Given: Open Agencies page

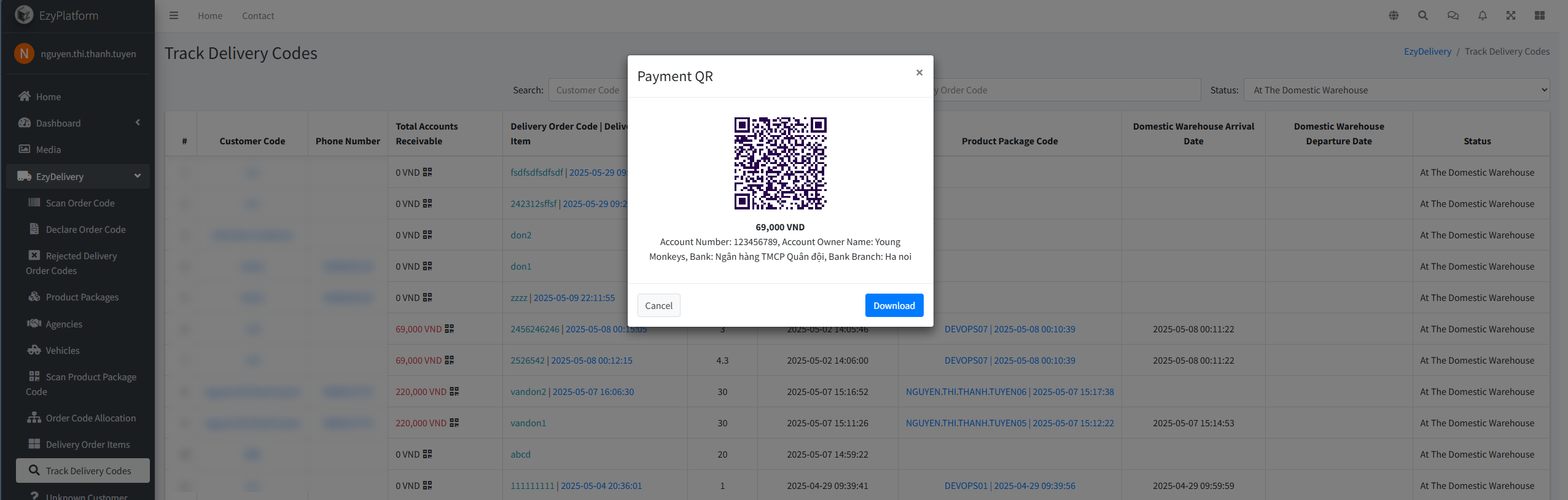Looking at the screenshot, I should (83, 324).
